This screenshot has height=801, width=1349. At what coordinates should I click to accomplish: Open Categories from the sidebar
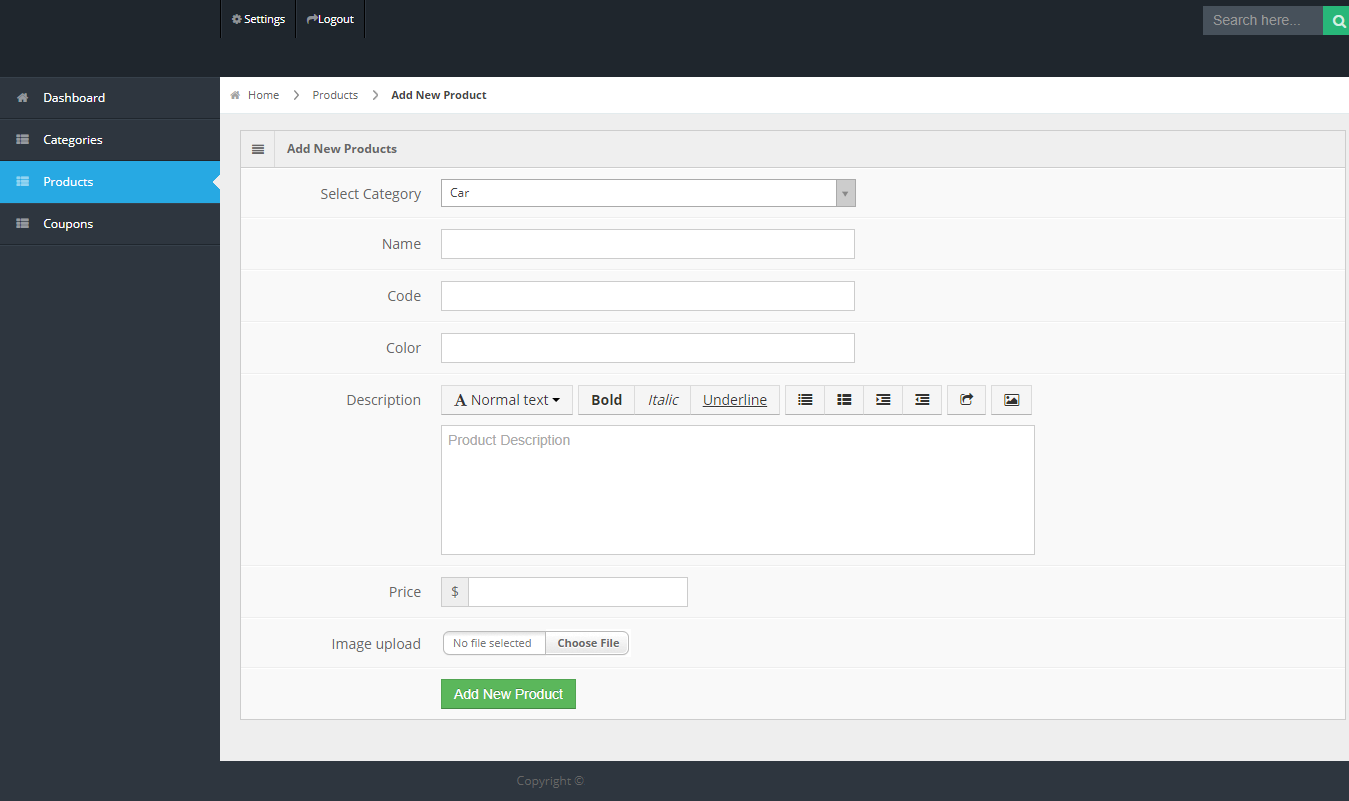(110, 140)
